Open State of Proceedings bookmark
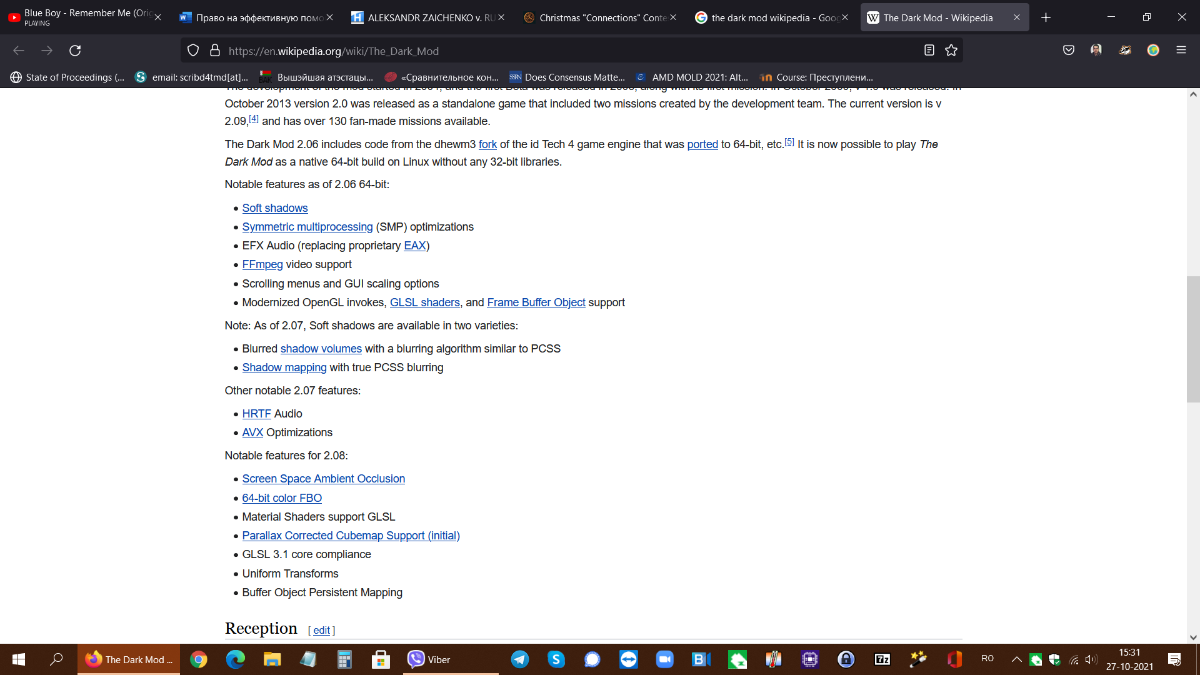1200x675 pixels. tap(67, 77)
